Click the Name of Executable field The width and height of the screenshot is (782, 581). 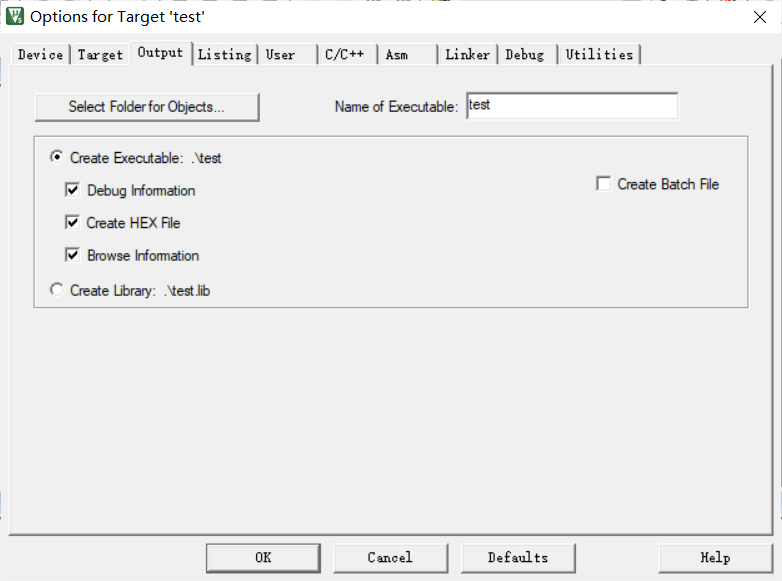click(x=572, y=106)
